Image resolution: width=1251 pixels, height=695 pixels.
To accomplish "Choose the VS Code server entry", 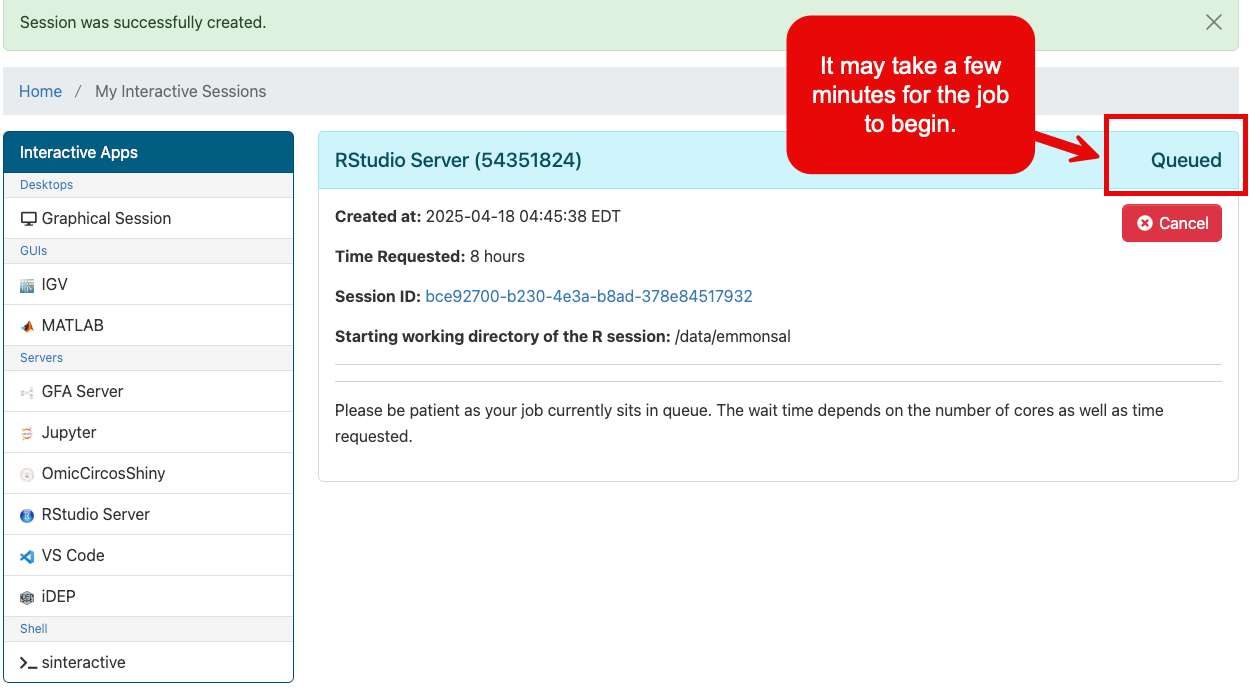I will 73,556.
